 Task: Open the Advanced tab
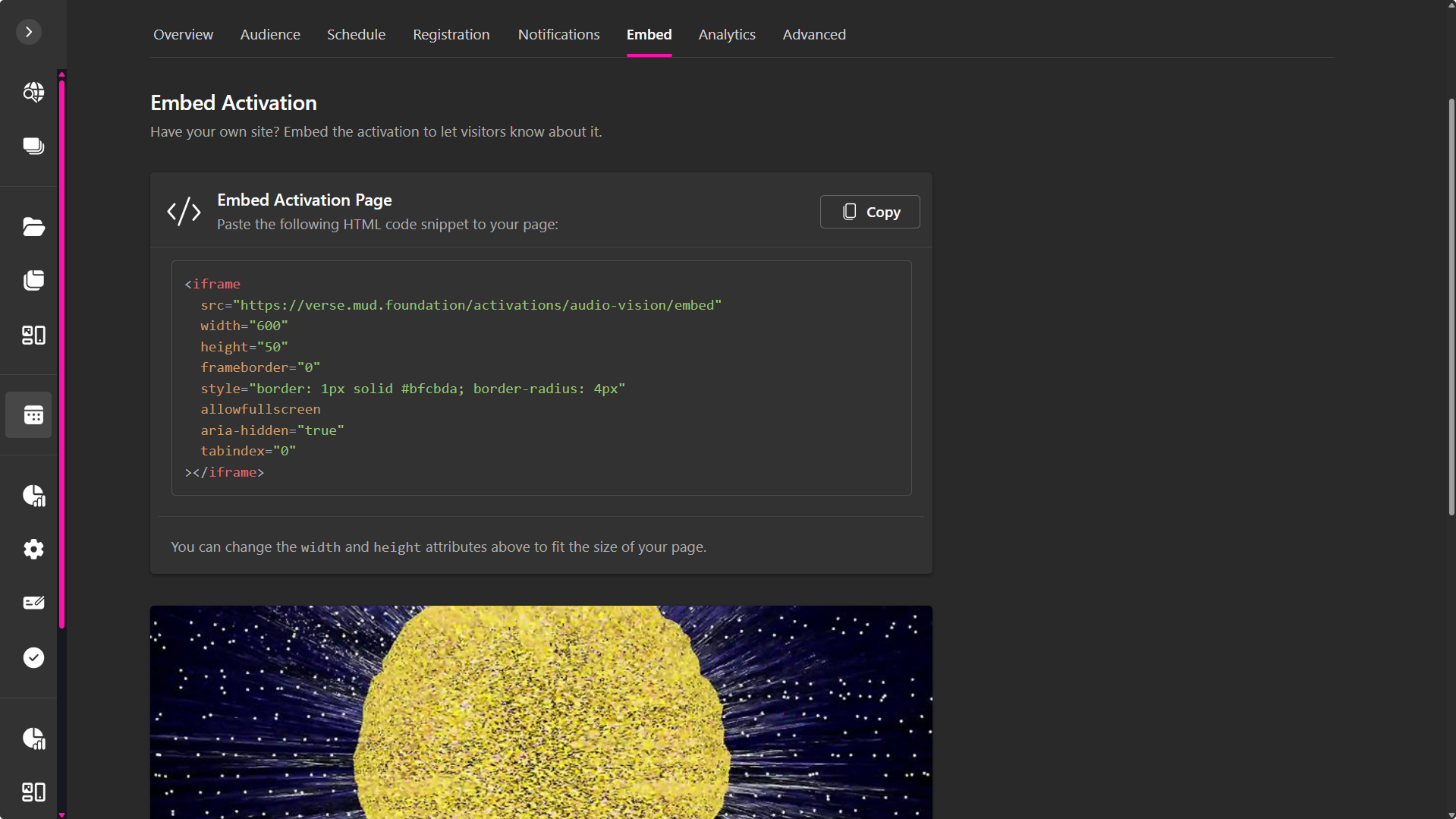coord(813,35)
